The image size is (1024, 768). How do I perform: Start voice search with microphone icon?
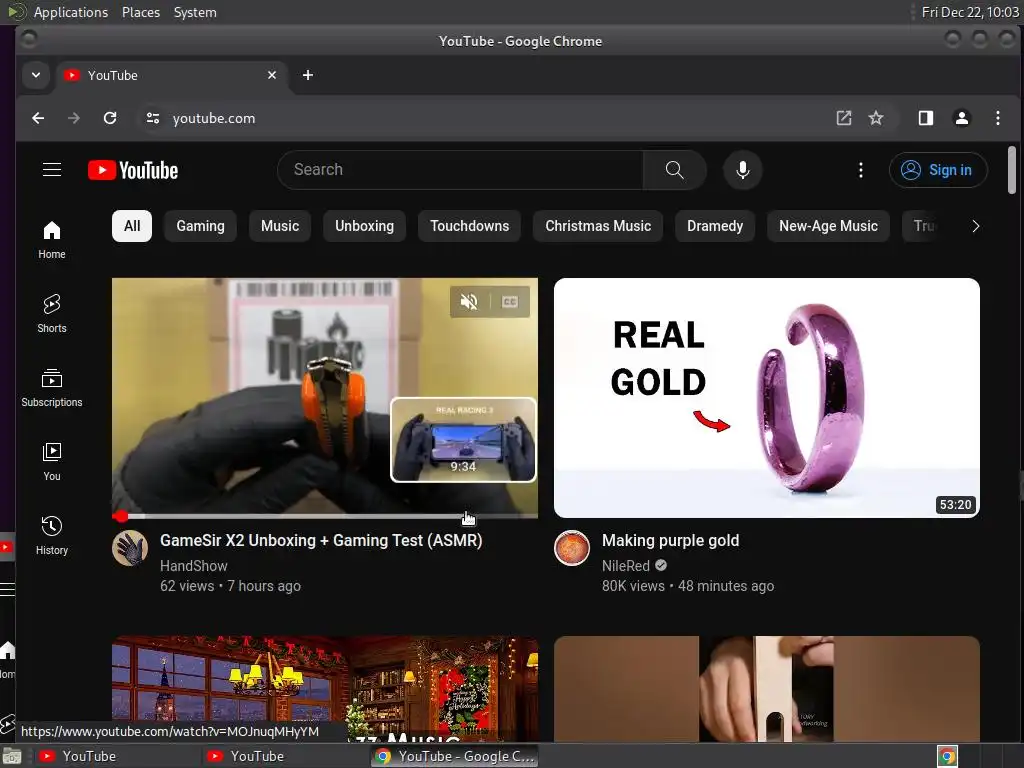743,170
